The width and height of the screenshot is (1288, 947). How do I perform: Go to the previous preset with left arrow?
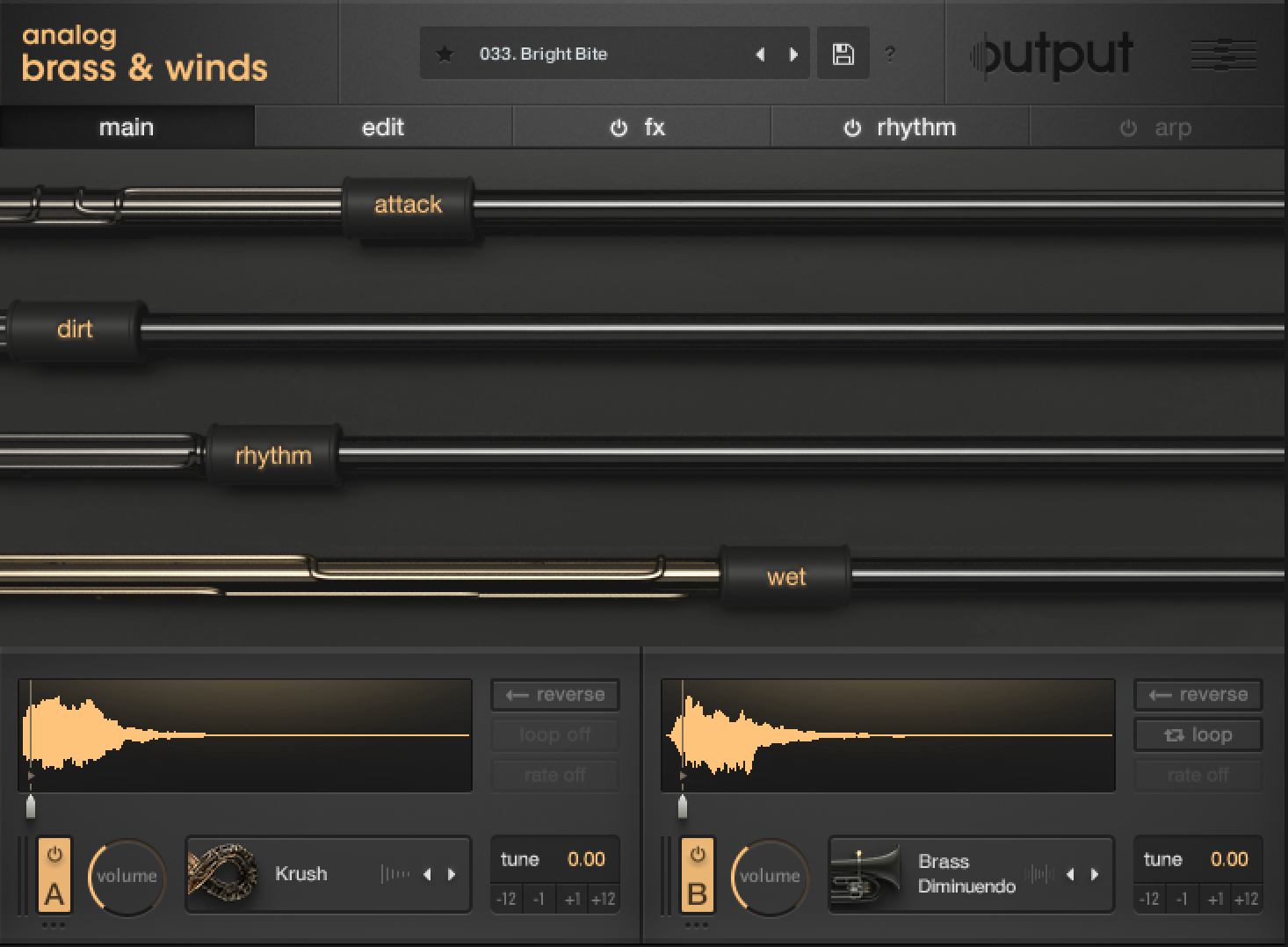pos(760,54)
